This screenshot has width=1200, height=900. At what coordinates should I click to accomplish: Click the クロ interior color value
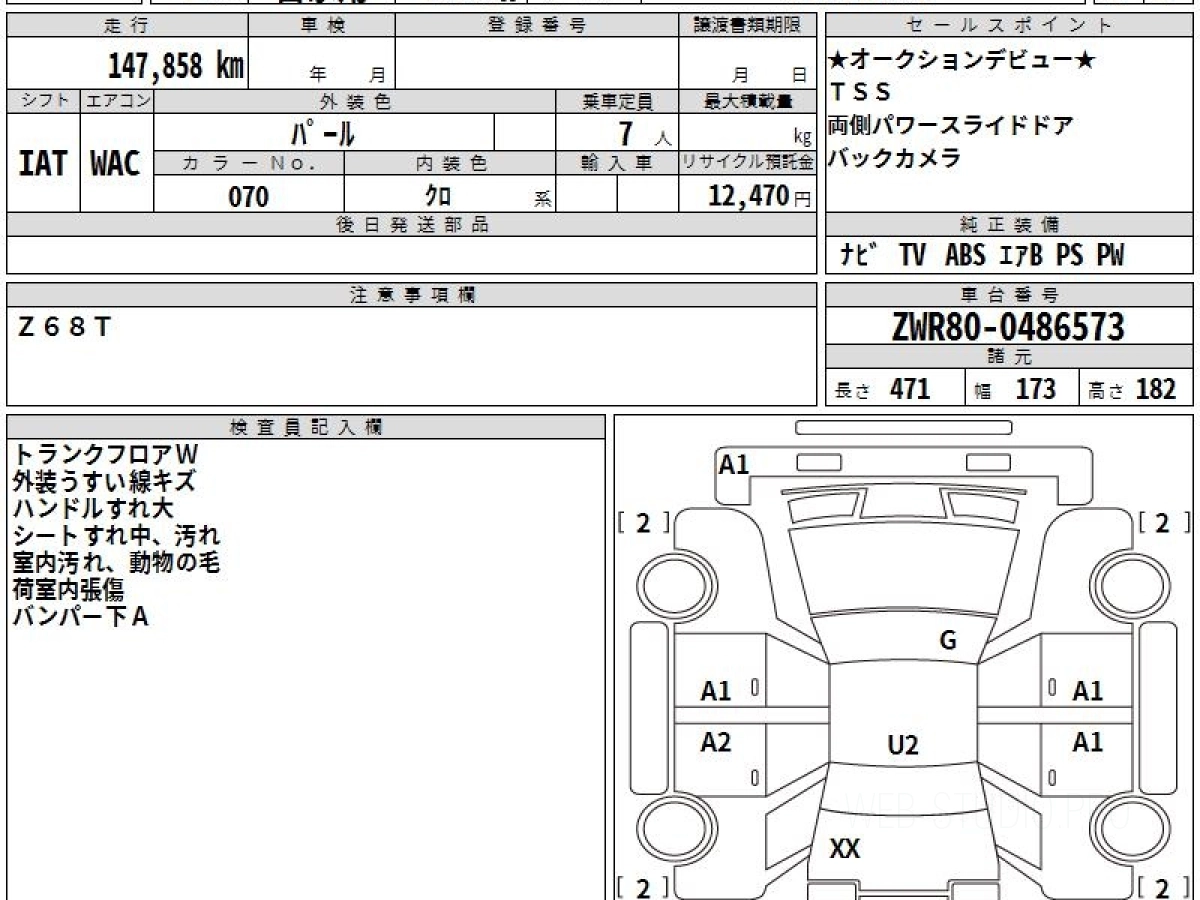point(437,196)
